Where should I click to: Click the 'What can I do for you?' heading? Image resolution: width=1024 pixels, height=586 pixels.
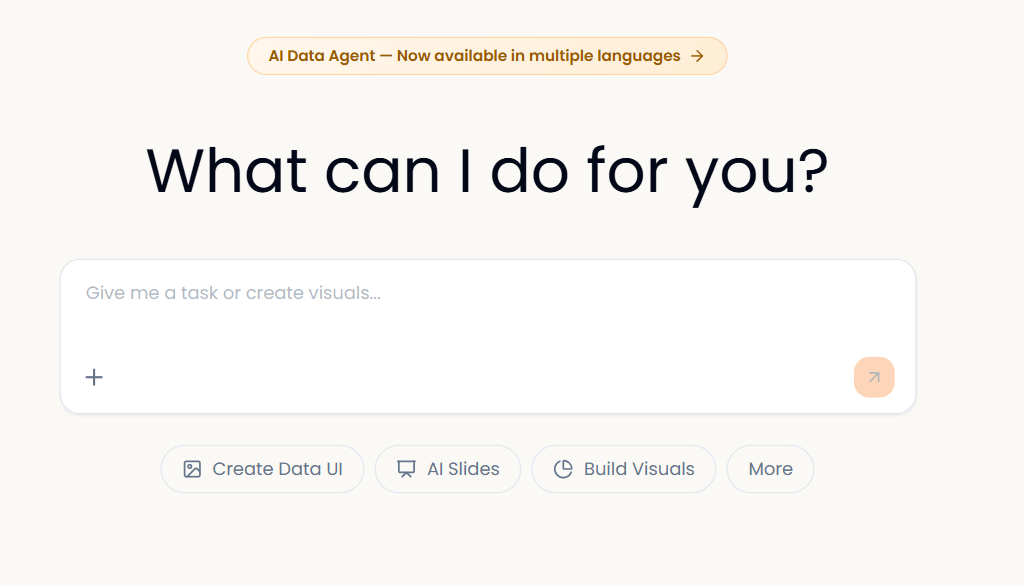coord(487,170)
